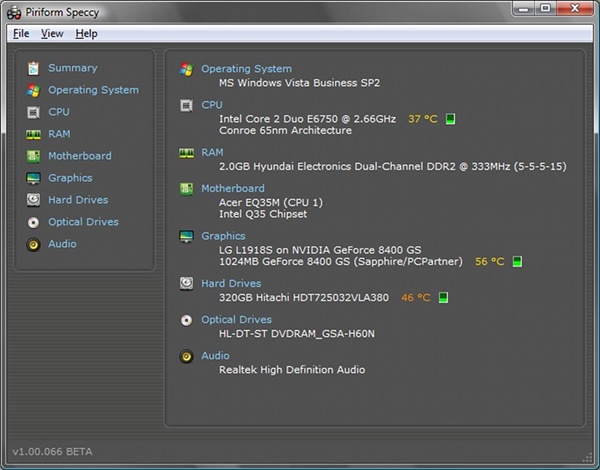This screenshot has height=470, width=600.
Task: Open the File menu
Action: tap(21, 34)
